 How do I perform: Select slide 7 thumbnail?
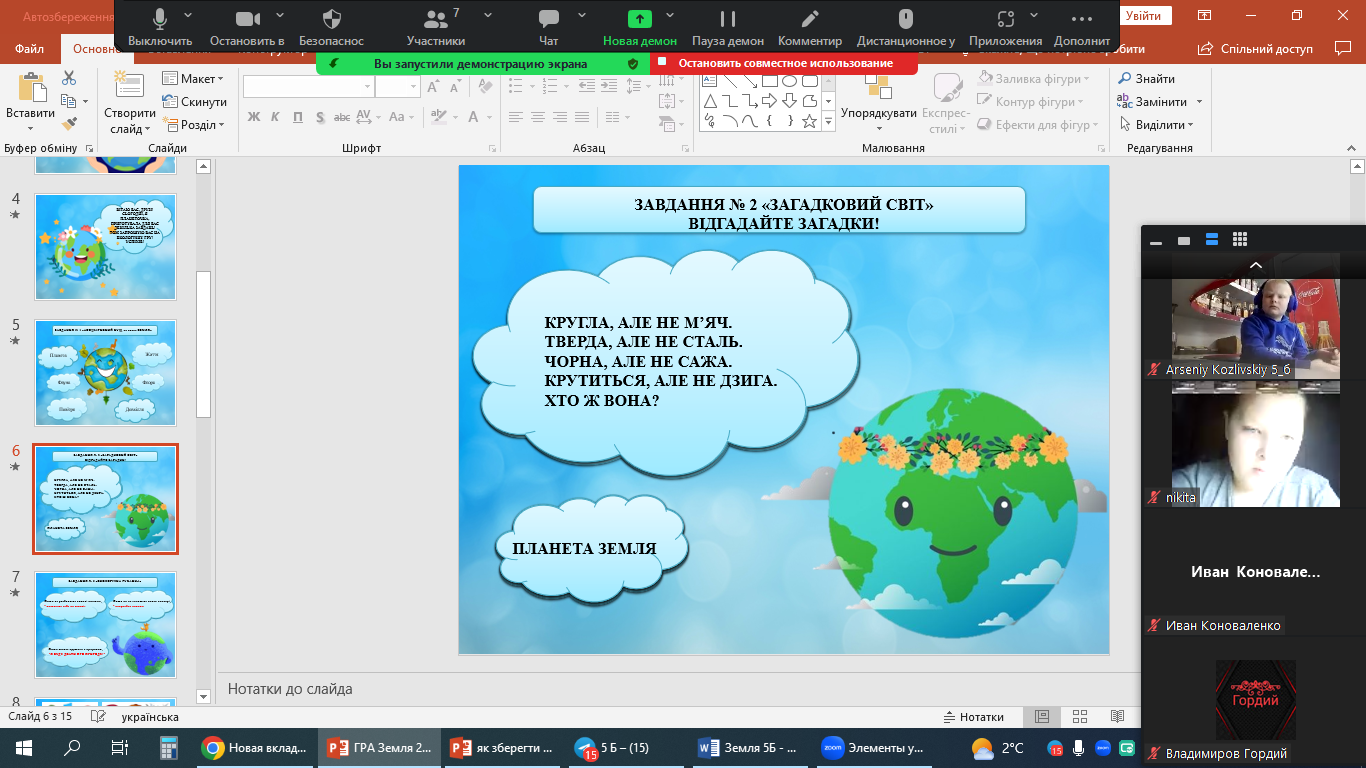[105, 625]
